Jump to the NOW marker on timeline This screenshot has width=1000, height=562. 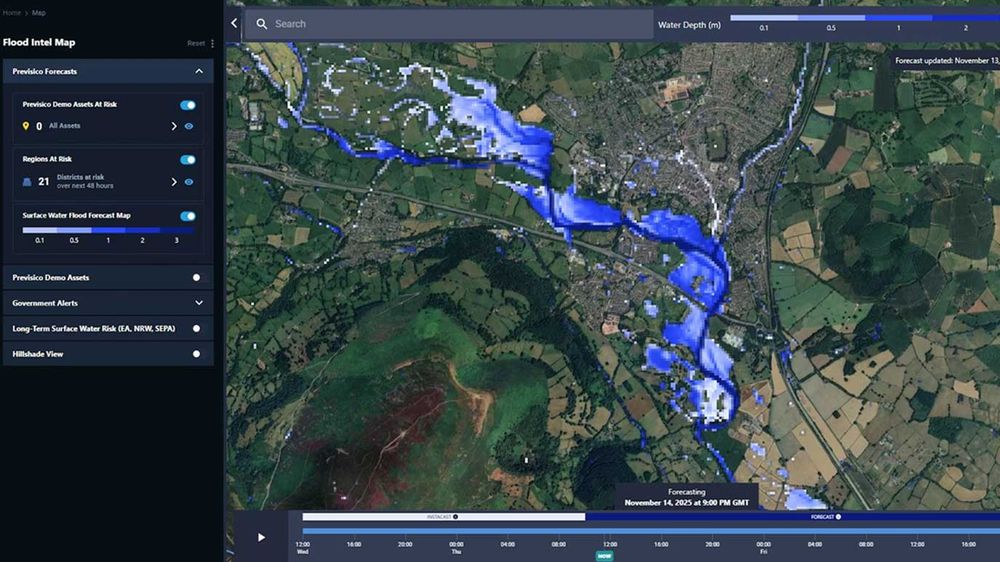pyautogui.click(x=604, y=556)
